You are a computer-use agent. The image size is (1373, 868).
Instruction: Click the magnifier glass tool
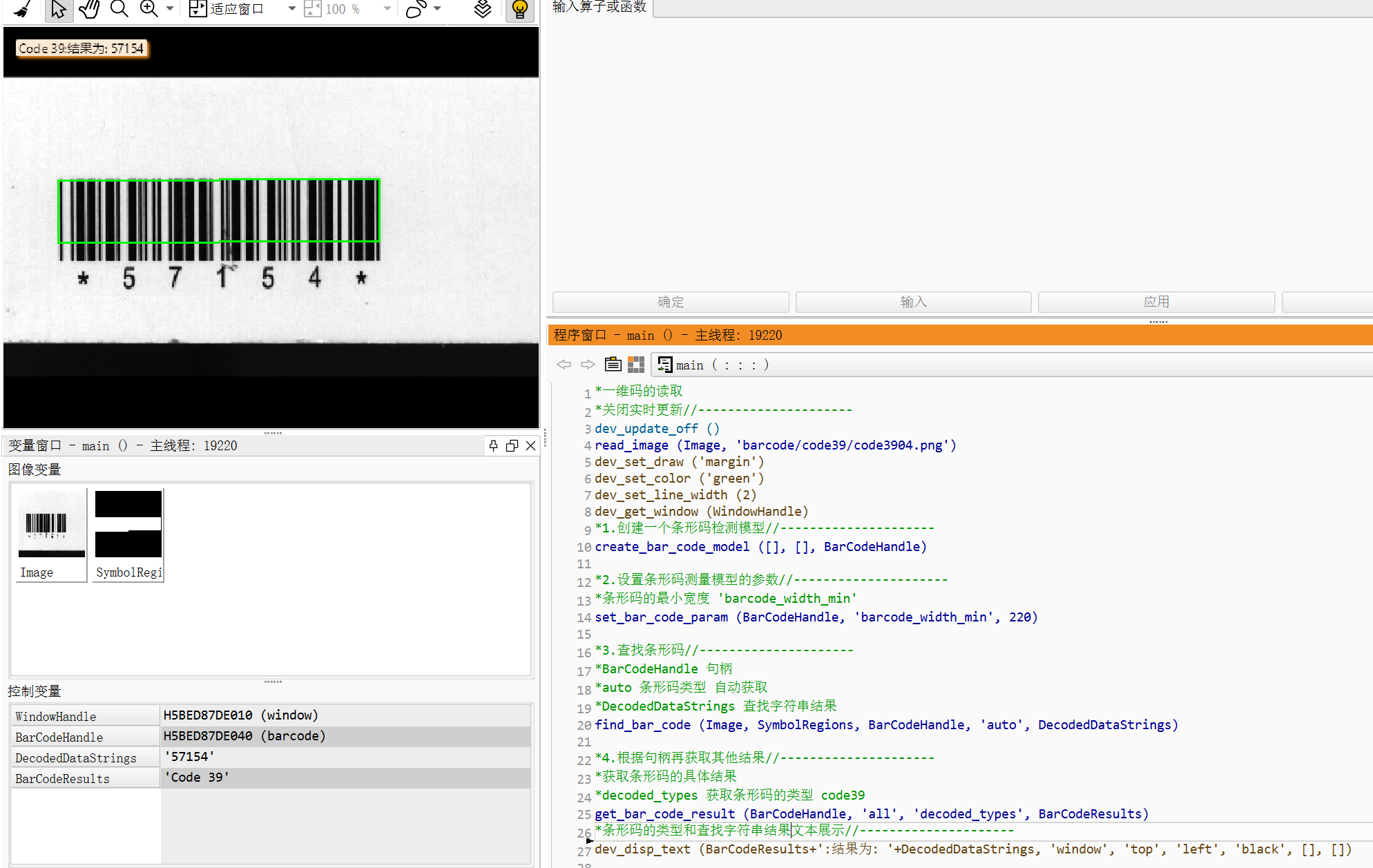(119, 9)
